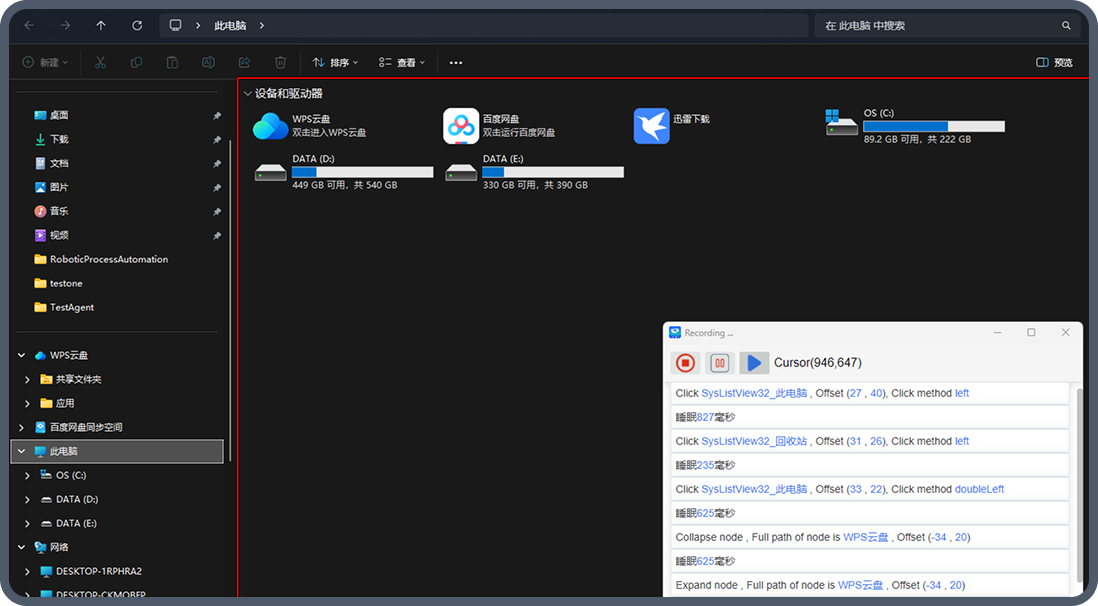Toggle the 预览 preview pane
This screenshot has height=606, width=1098.
(x=1054, y=62)
